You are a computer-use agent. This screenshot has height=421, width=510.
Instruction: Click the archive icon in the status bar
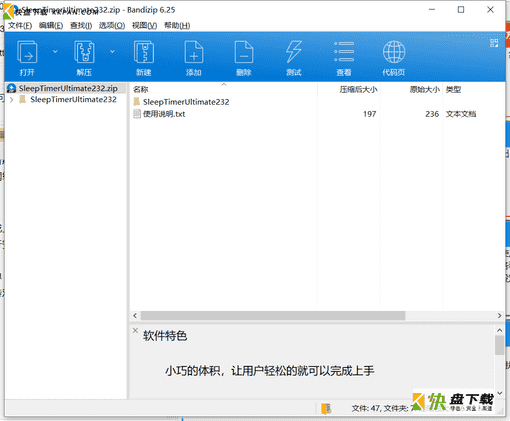(326, 408)
